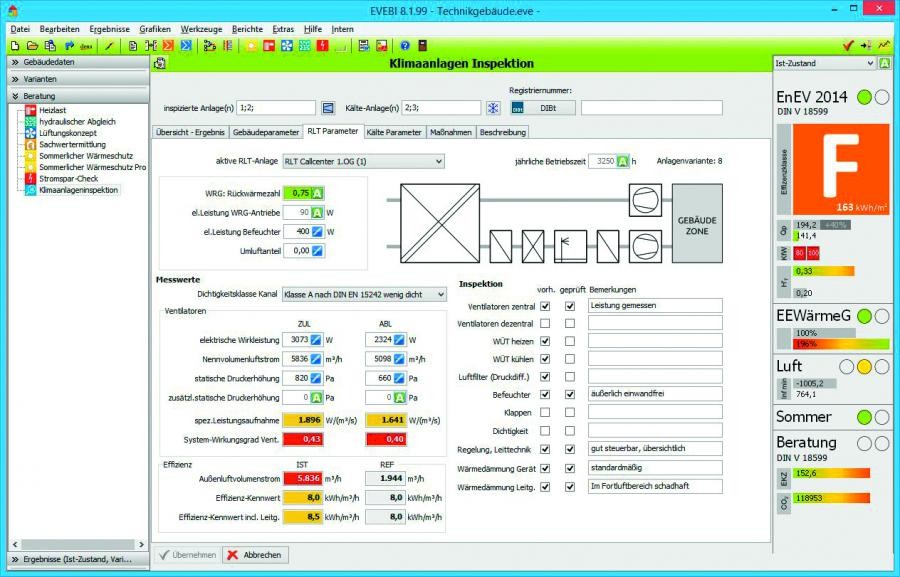Click the blue edit icon next to el.Leistung Befeuchter
The width and height of the screenshot is (900, 577).
(317, 232)
